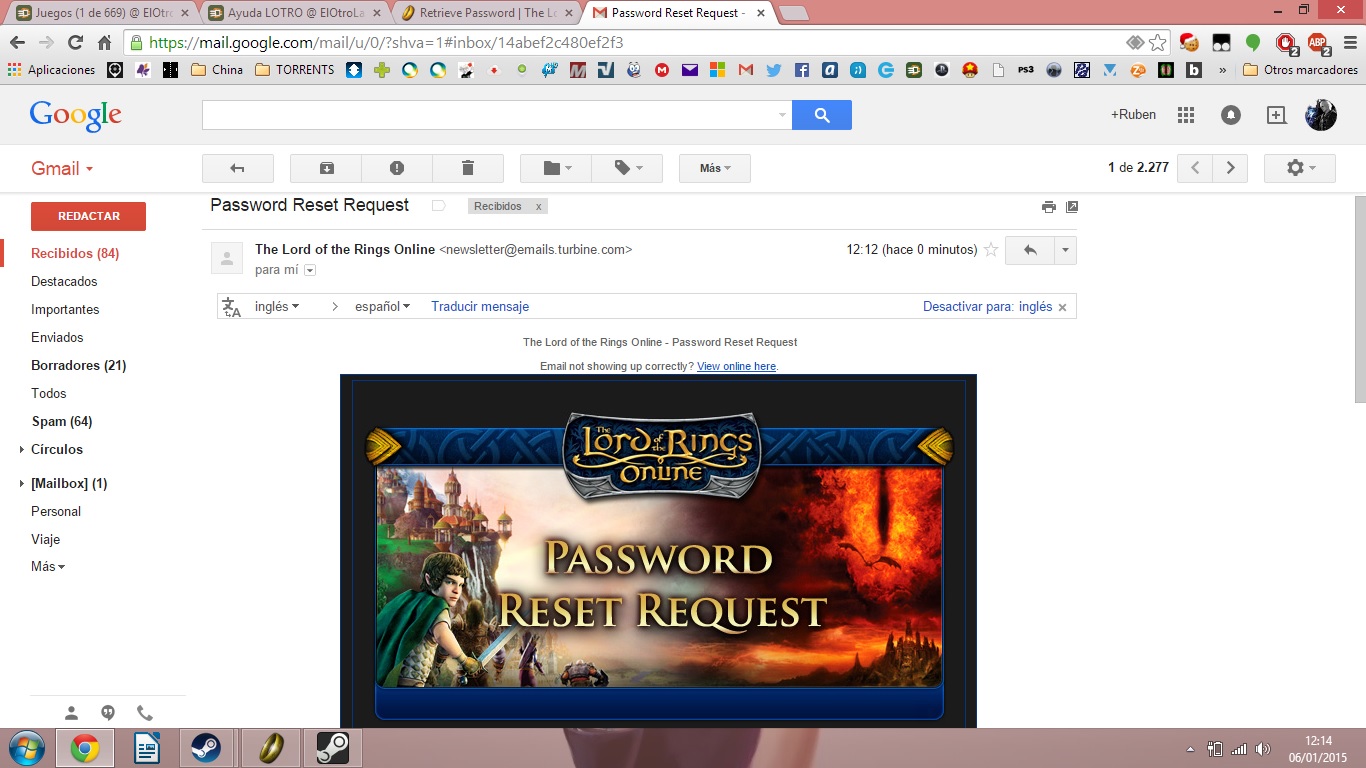Open the Labels tag dropdown
Viewport: 1366px width, 768px height.
pos(627,168)
